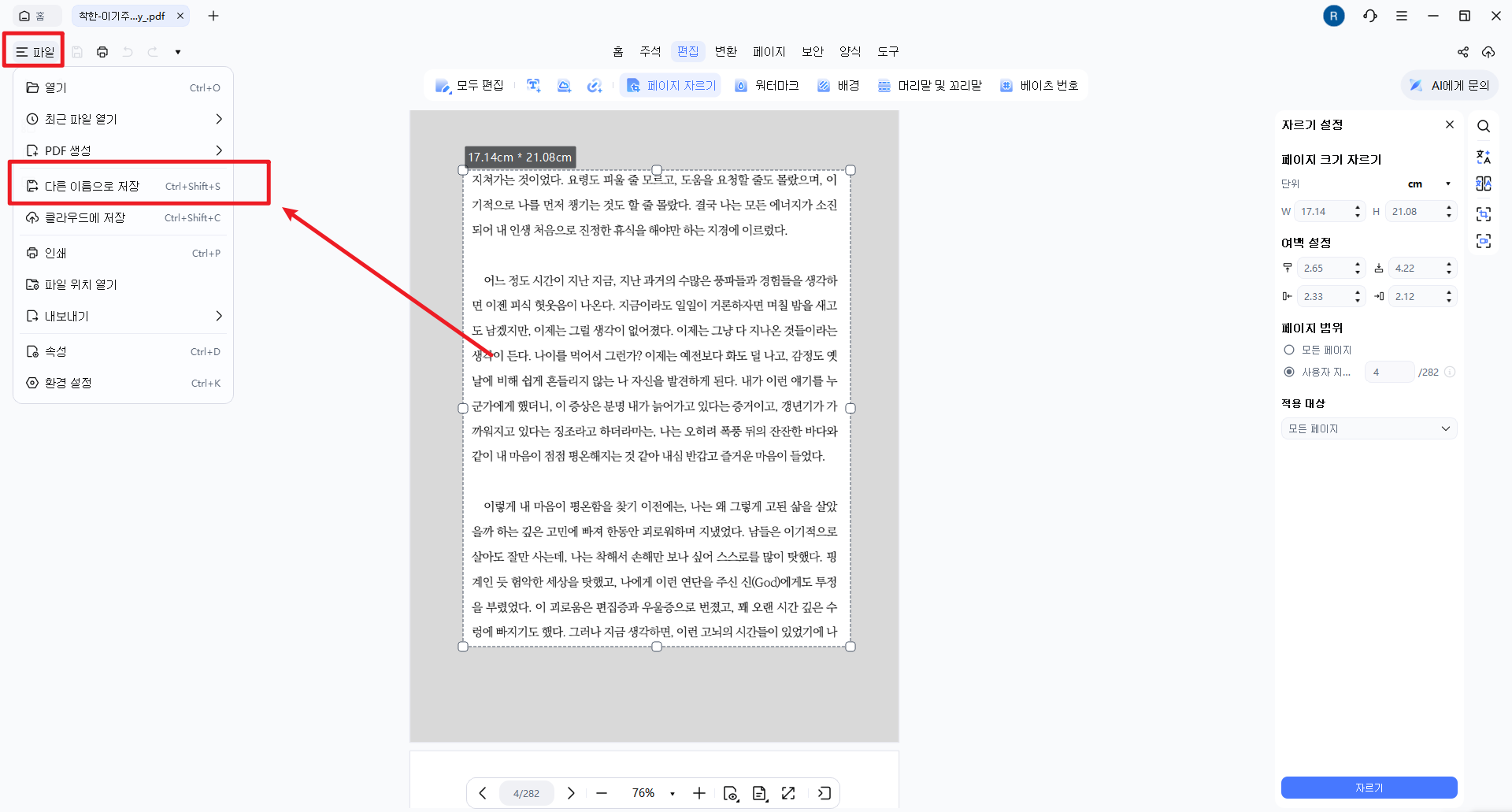Screen dimensions: 1512x812
Task: Click the add image icon in edit toolbar
Action: 564,85
